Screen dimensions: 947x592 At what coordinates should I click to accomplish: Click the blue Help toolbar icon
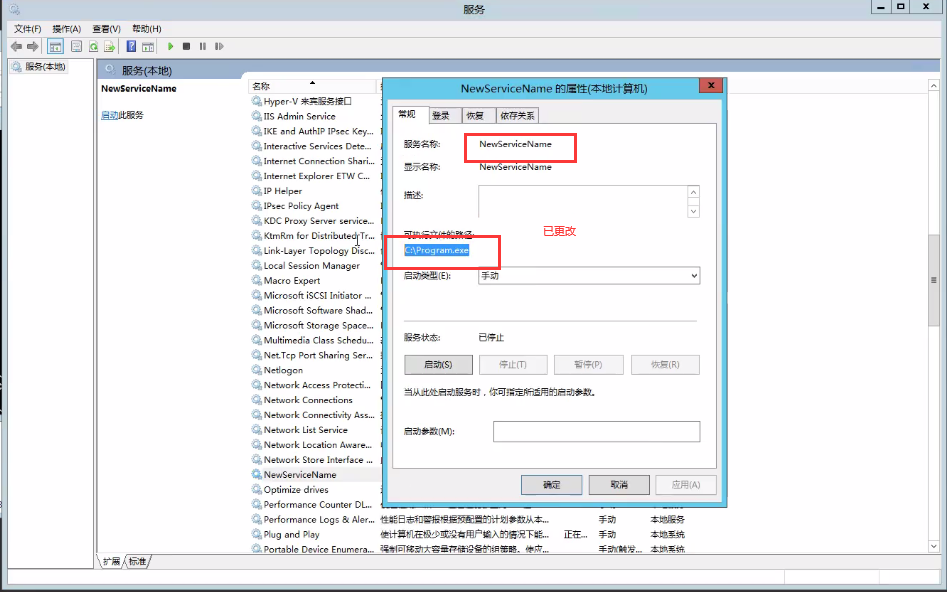pos(131,46)
